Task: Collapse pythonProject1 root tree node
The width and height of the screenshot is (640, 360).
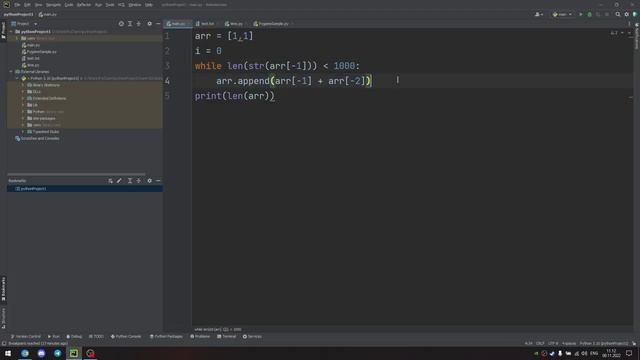Action: pyautogui.click(x=11, y=31)
